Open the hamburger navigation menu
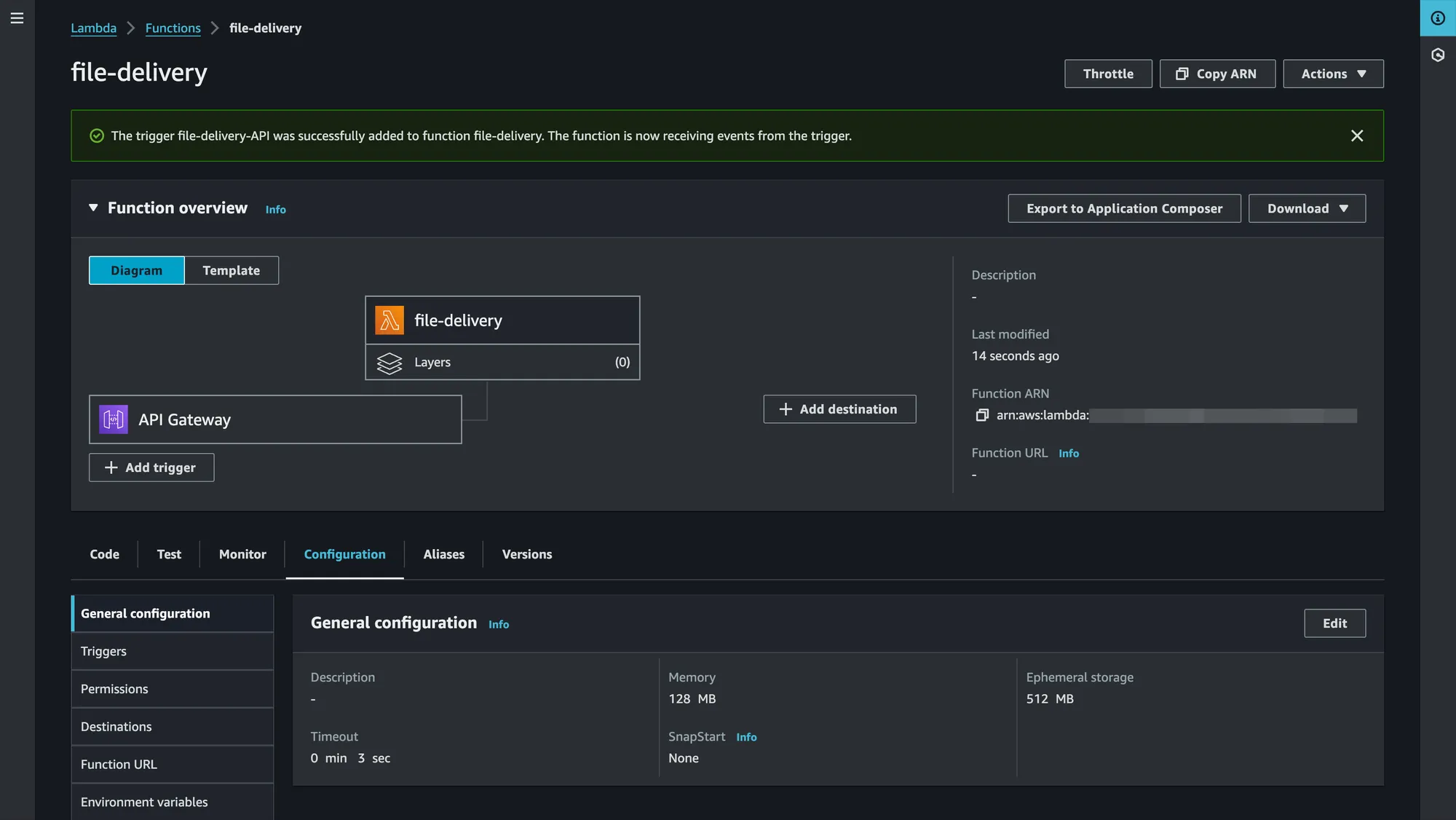 [17, 18]
